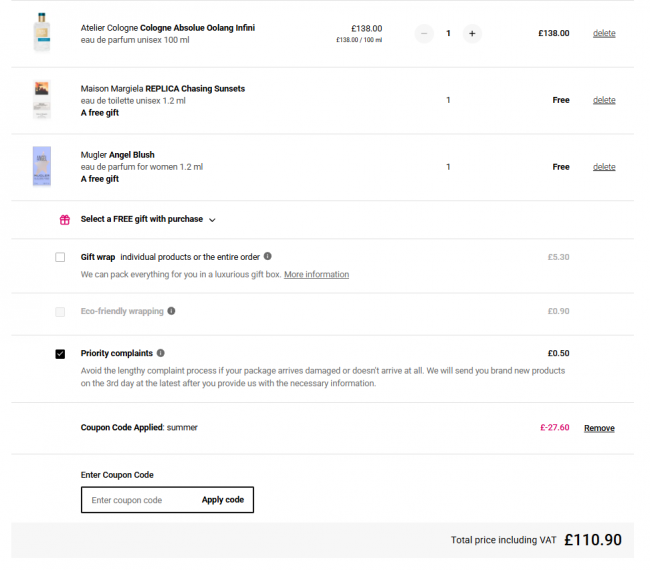Open Priority complaints info icon
This screenshot has width=650, height=570.
161,353
